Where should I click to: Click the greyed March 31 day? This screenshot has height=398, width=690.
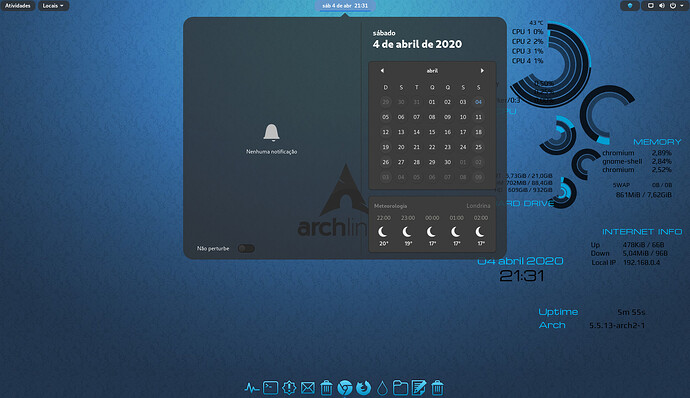click(416, 102)
